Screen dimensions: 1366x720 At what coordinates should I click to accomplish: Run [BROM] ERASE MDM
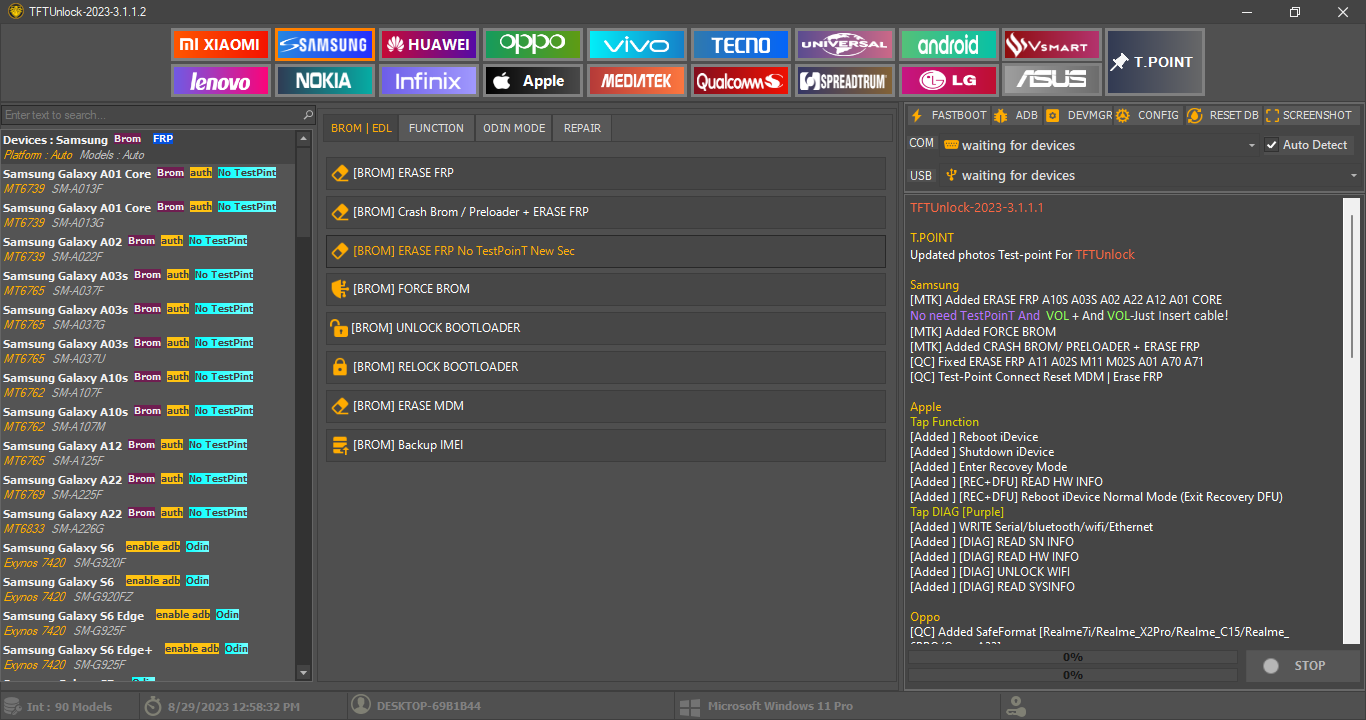[x=606, y=406]
